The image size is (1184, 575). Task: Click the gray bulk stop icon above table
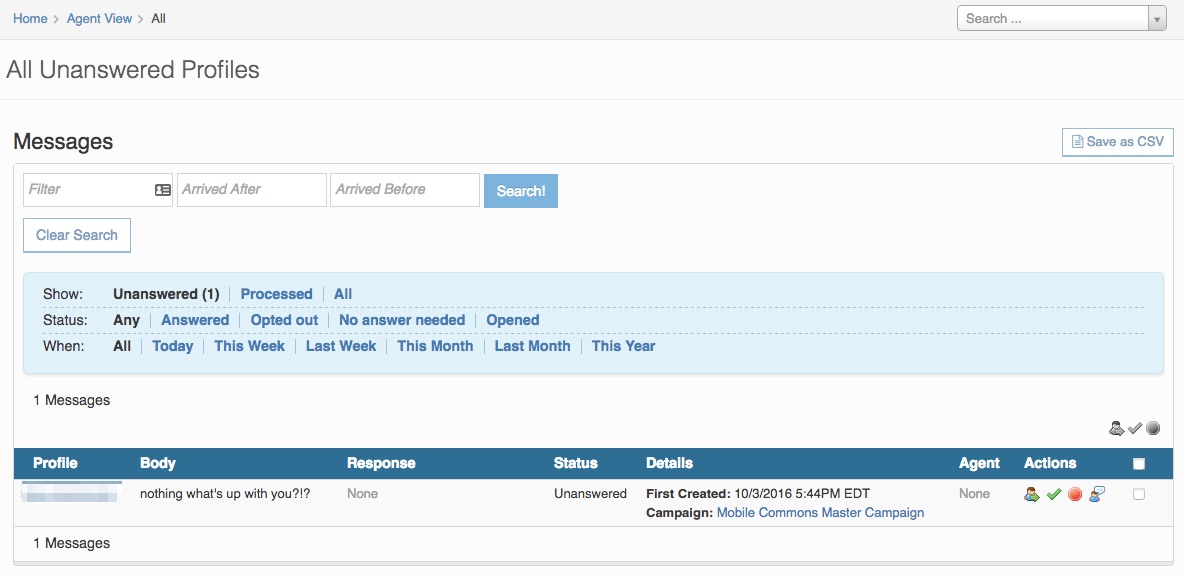(1153, 428)
